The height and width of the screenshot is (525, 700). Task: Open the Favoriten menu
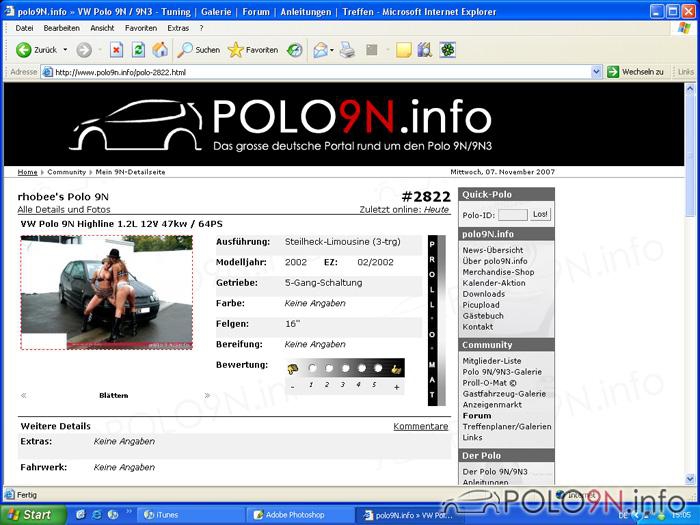pyautogui.click(x=141, y=28)
